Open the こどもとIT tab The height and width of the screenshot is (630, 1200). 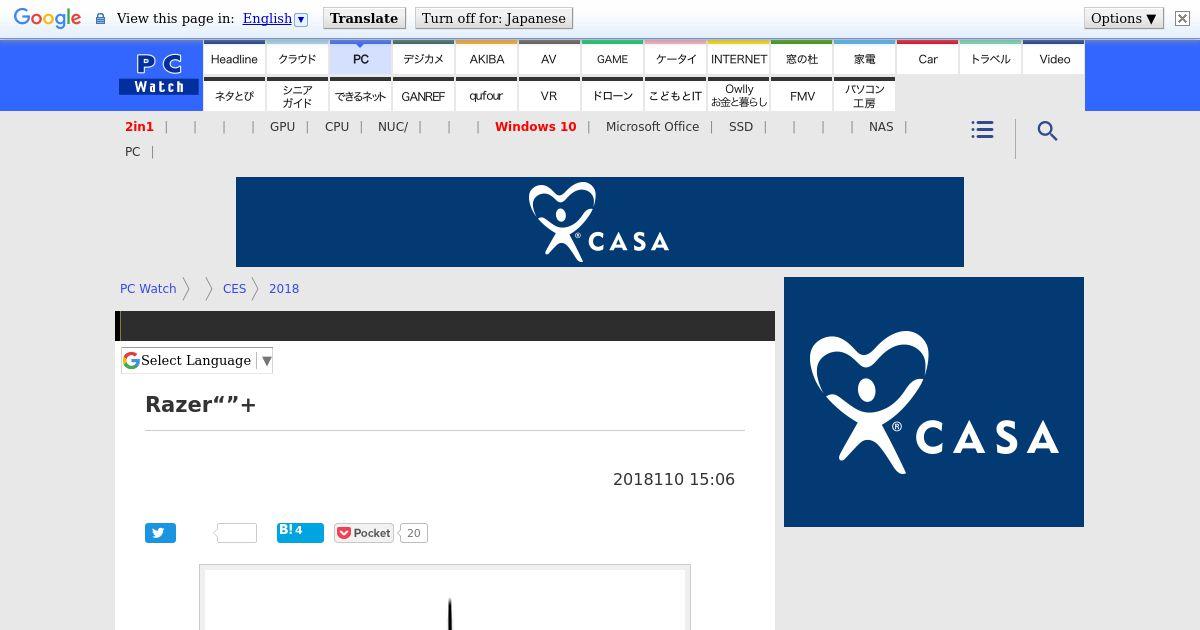click(x=675, y=95)
